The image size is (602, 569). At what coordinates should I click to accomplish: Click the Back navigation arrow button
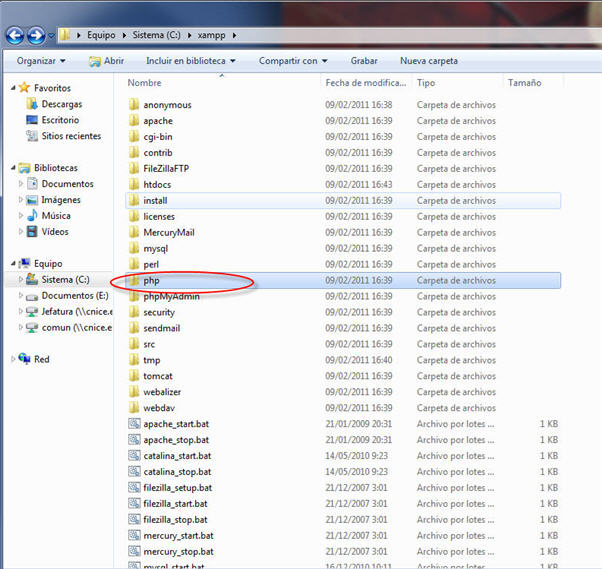point(15,36)
